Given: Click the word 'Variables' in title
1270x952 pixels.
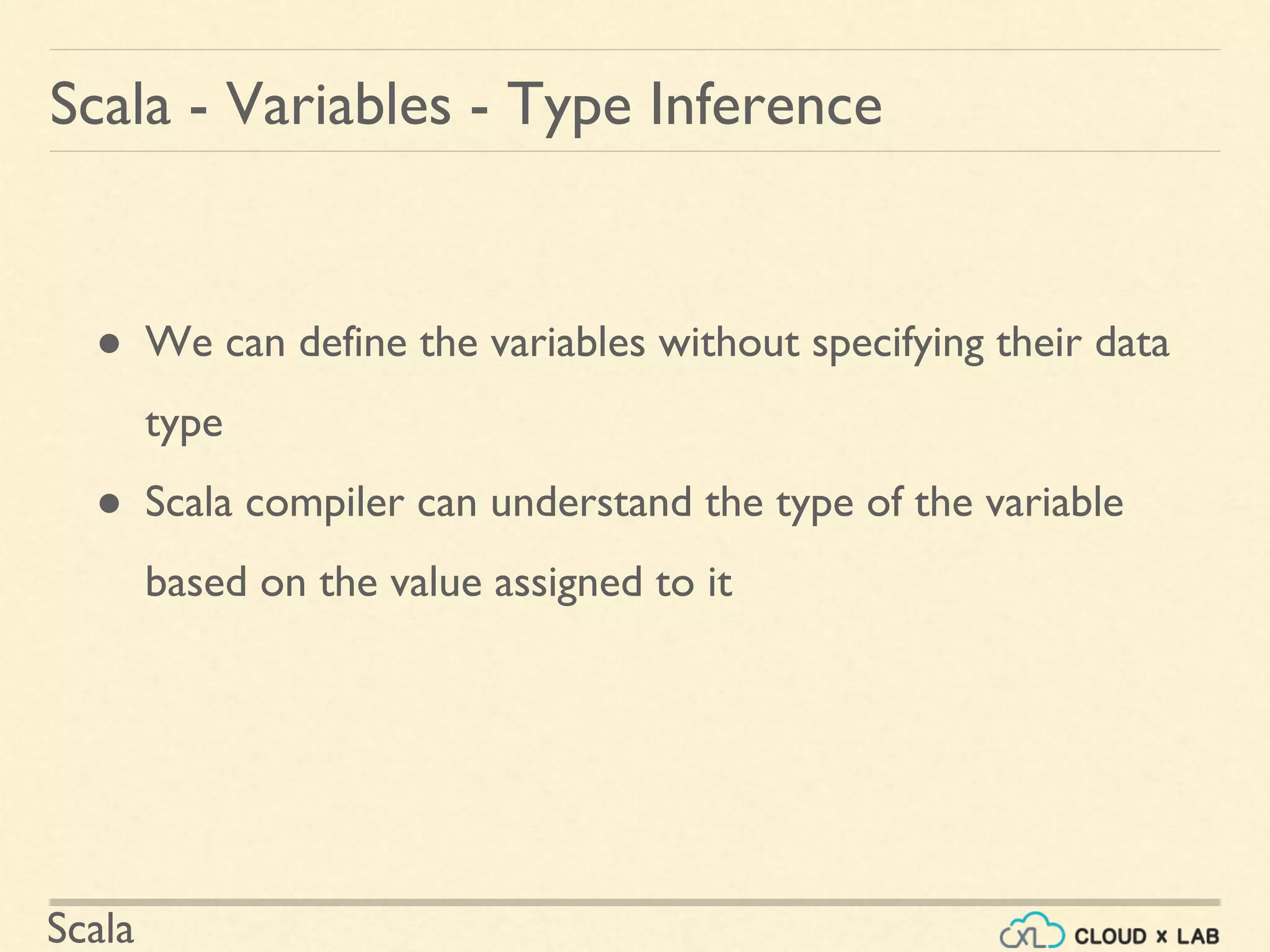Looking at the screenshot, I should 338,104.
